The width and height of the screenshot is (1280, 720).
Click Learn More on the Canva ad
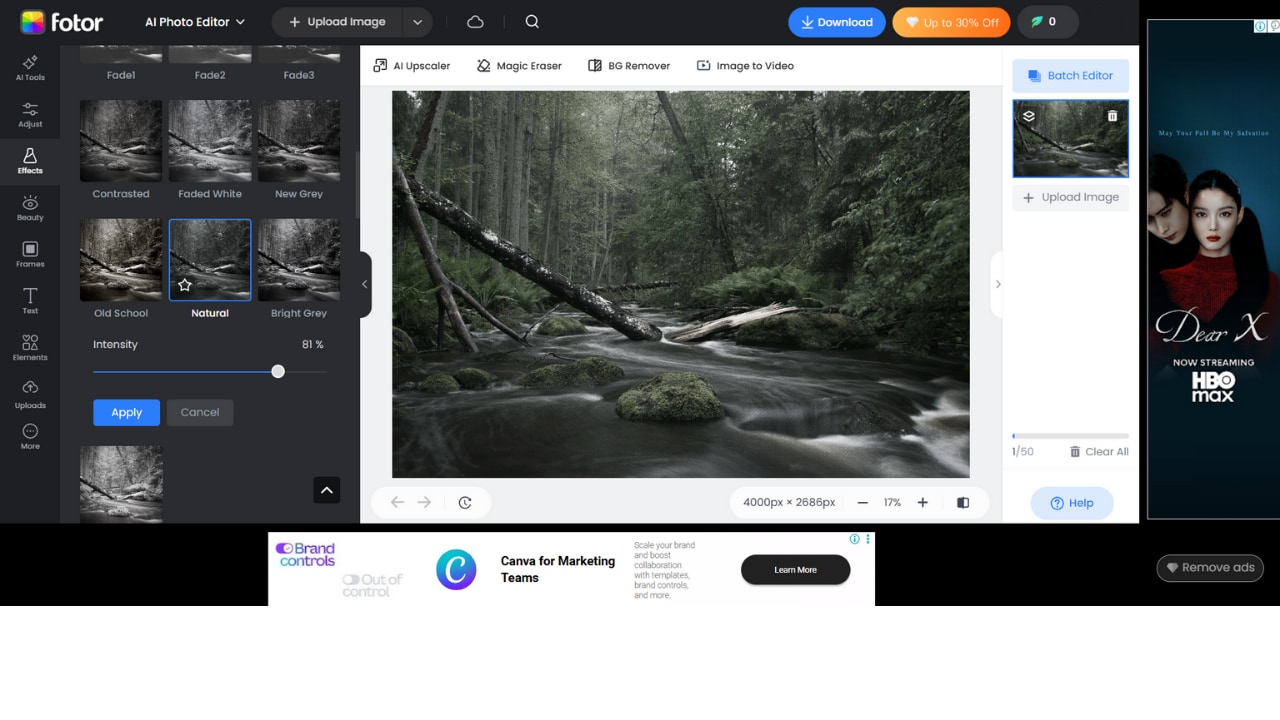pos(795,570)
